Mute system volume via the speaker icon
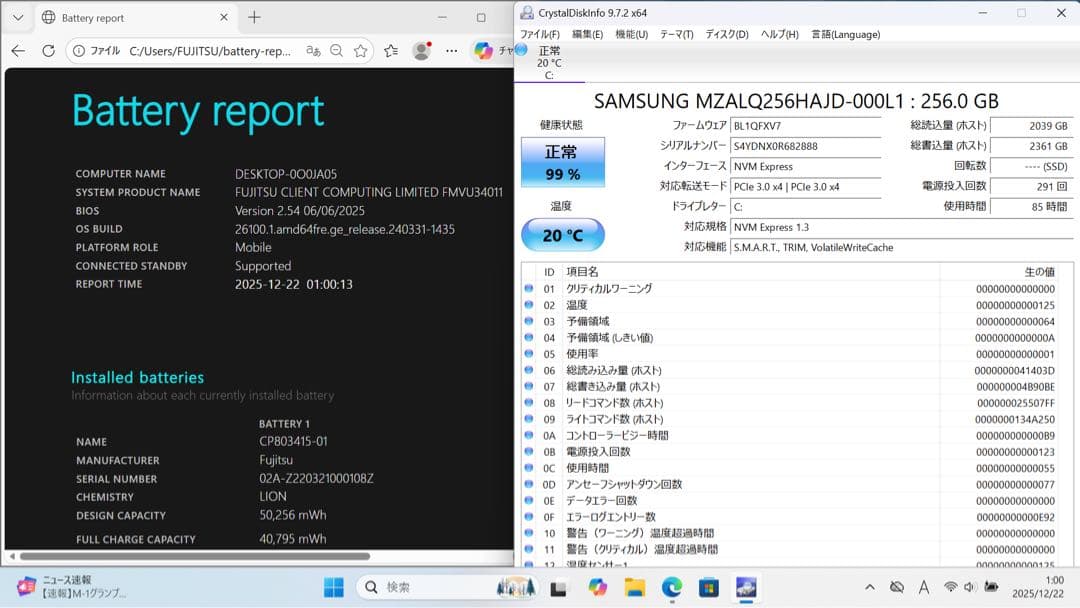Viewport: 1080px width, 608px height. pos(968,588)
